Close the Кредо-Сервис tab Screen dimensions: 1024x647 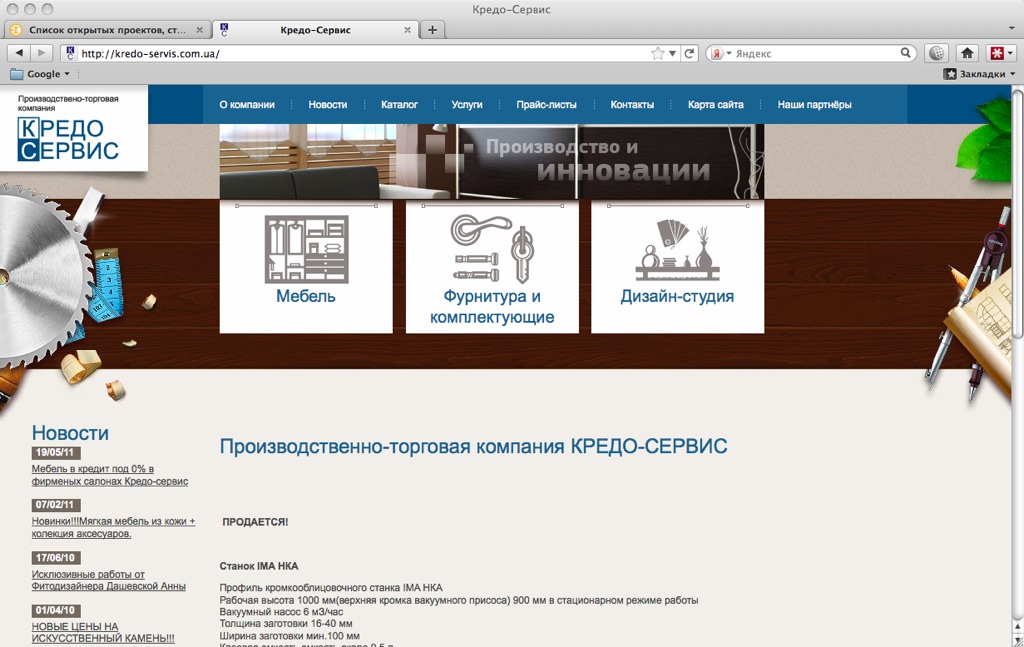click(x=408, y=30)
